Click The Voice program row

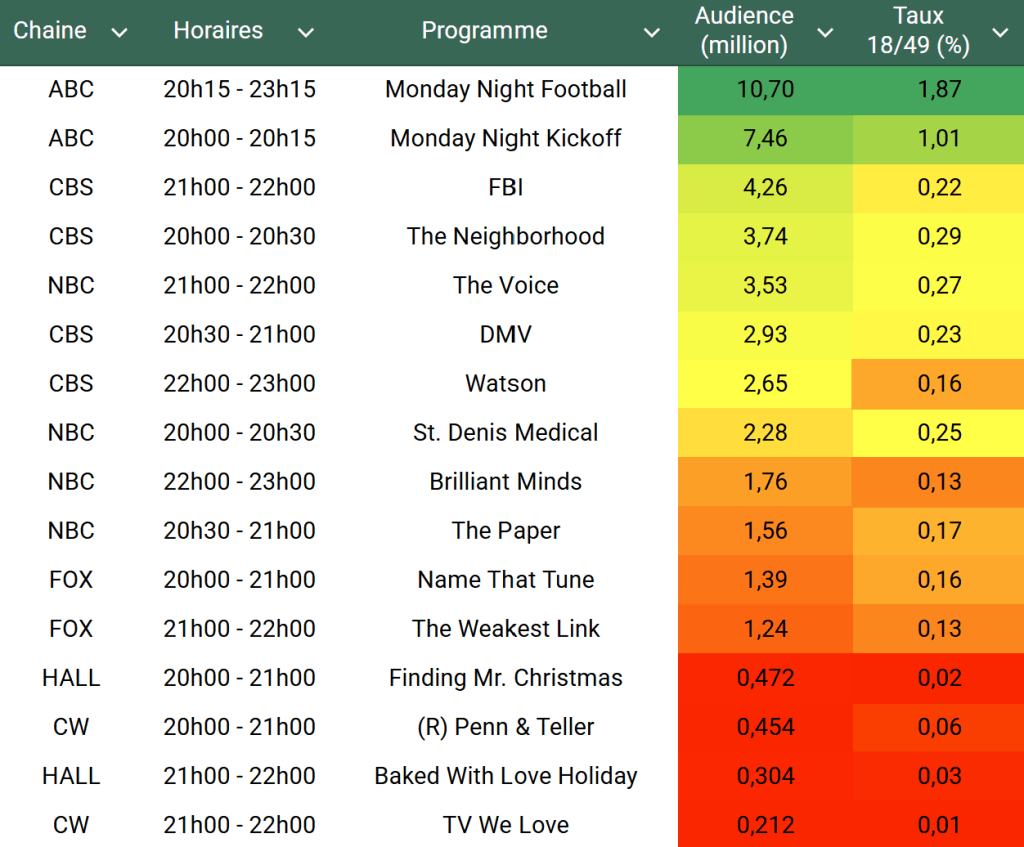click(x=505, y=285)
